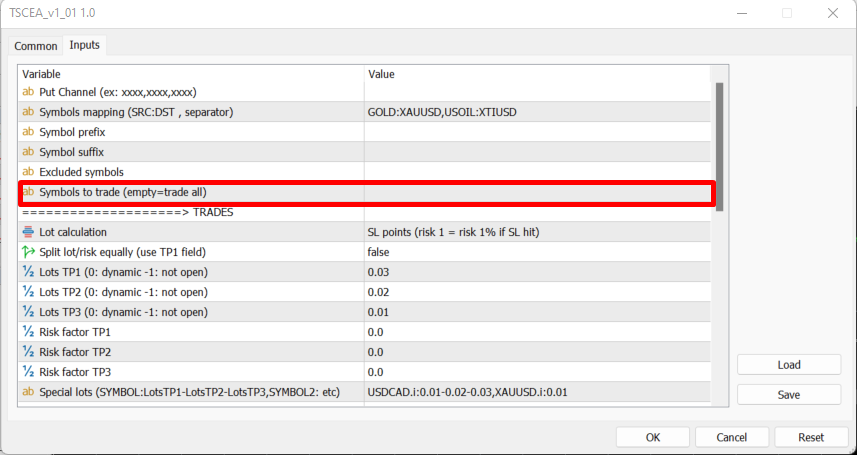Confirm settings with the OK button
This screenshot has width=857, height=455.
(x=653, y=437)
